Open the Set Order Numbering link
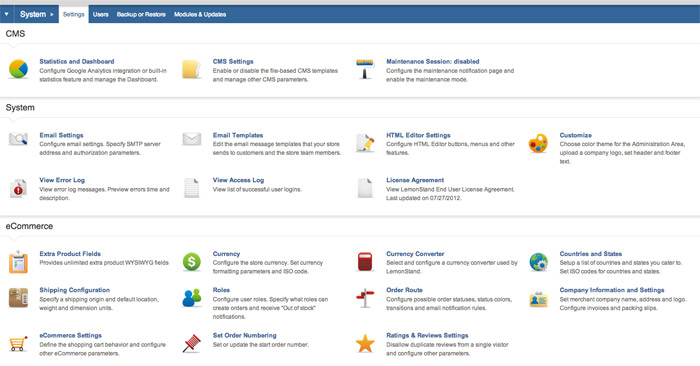700x366 pixels. 245,336
